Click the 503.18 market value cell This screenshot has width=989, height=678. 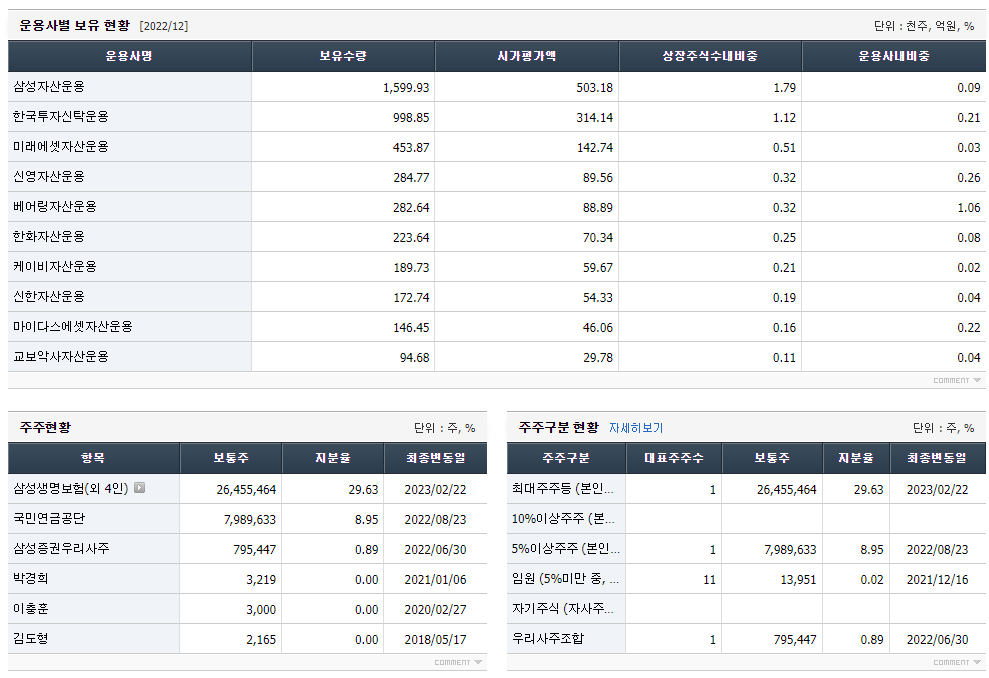pyautogui.click(x=594, y=88)
